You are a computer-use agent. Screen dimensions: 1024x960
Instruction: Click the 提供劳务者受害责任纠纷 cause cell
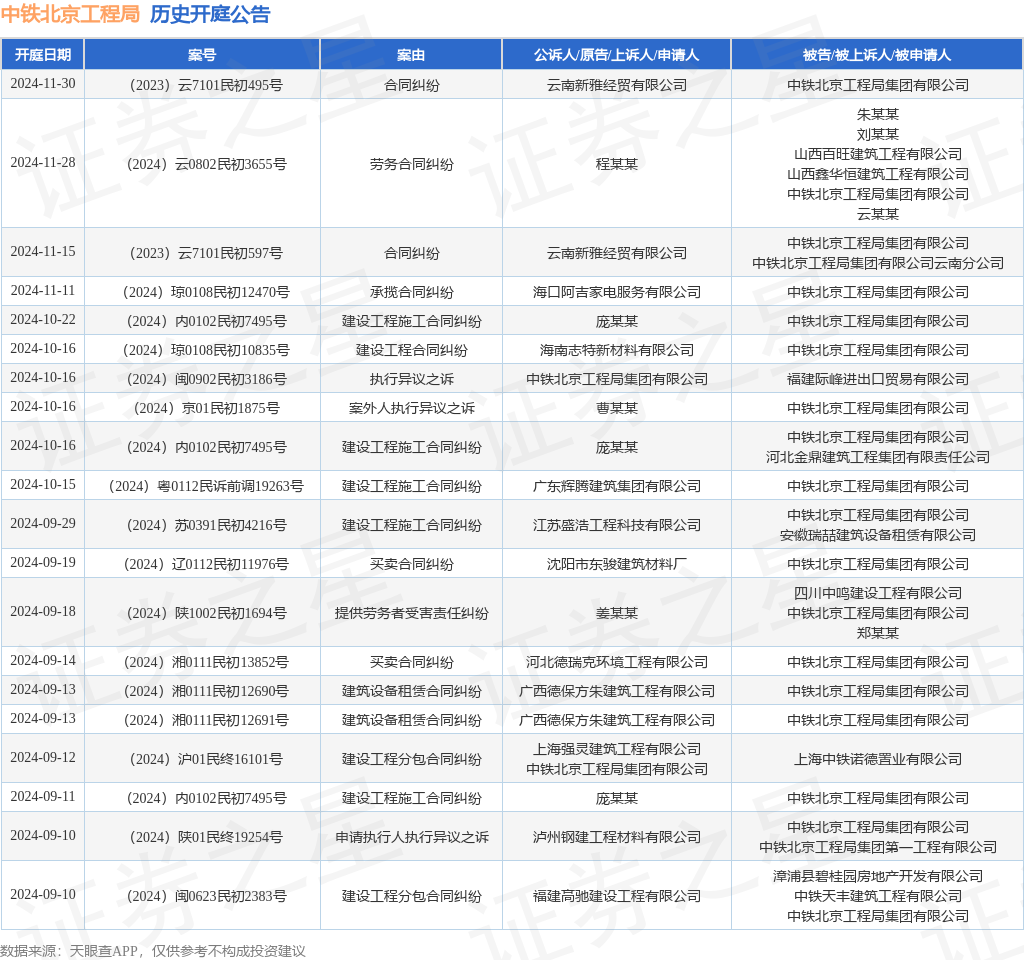tap(411, 614)
